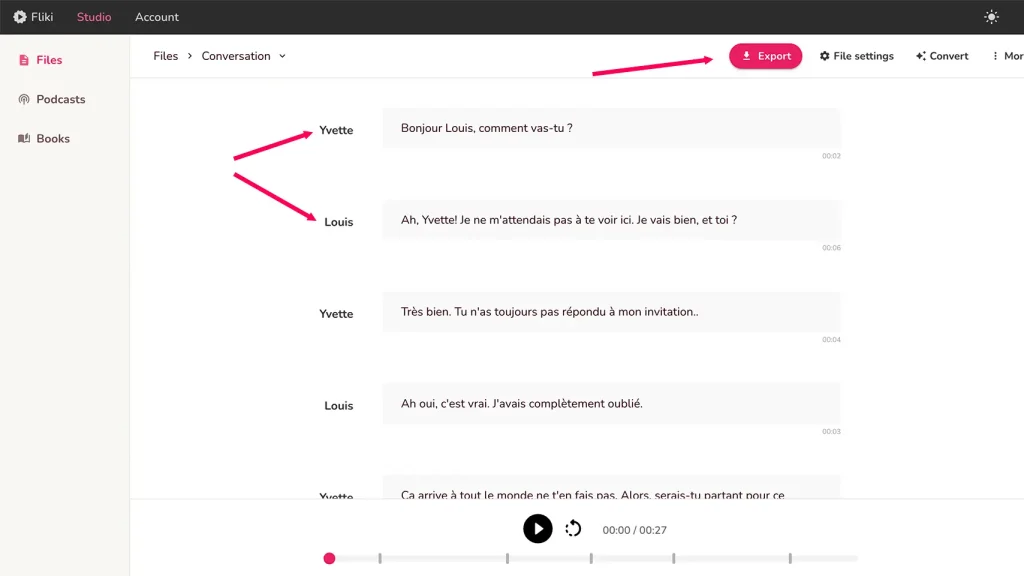Play the Conversation audio

point(538,529)
